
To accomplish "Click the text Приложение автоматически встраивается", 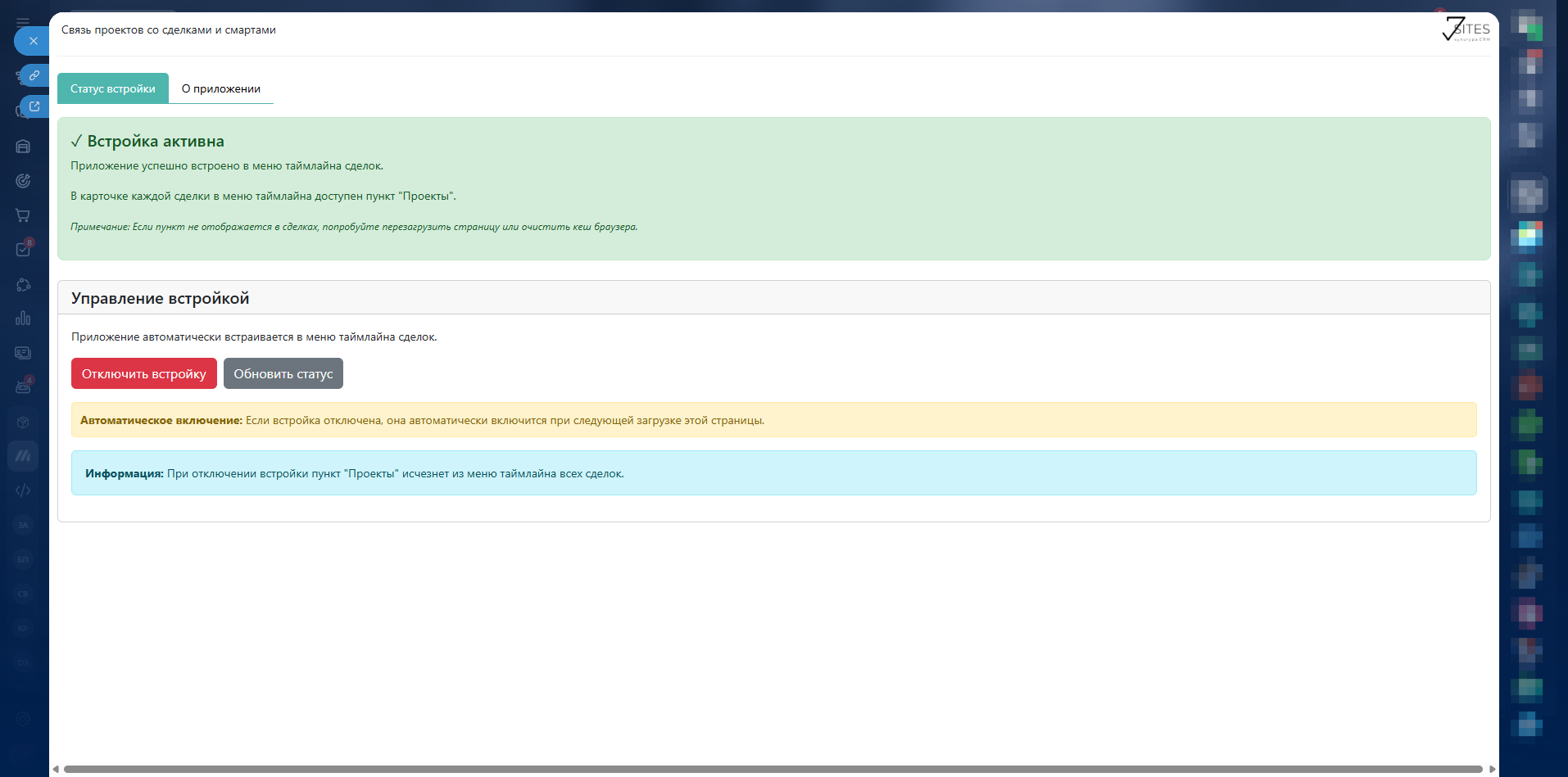I will coord(254,337).
